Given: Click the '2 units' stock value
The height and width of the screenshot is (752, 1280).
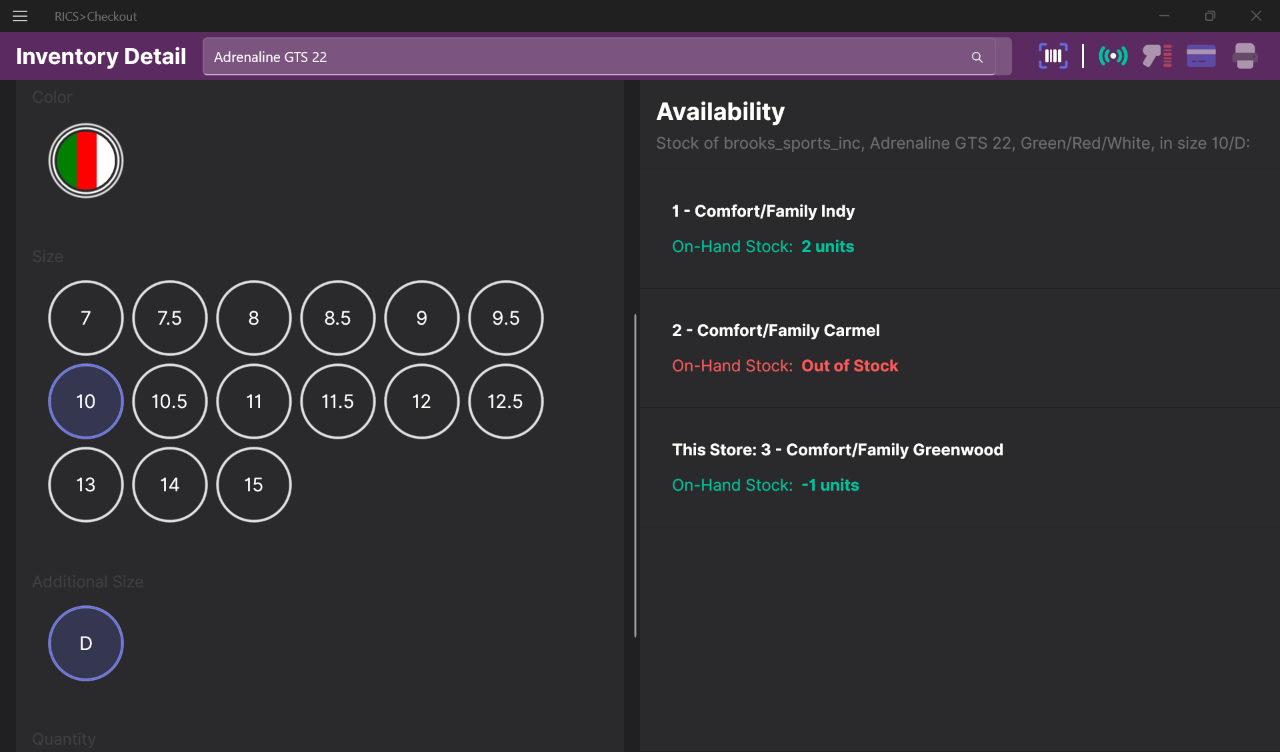Looking at the screenshot, I should point(828,246).
